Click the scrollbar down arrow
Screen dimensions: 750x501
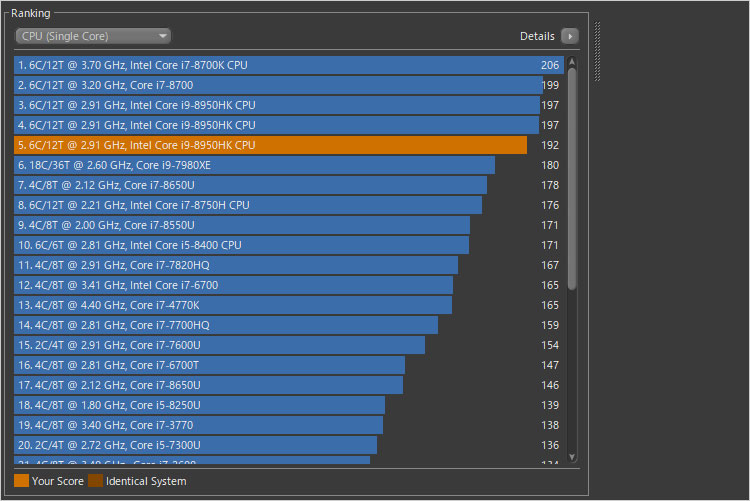point(572,457)
